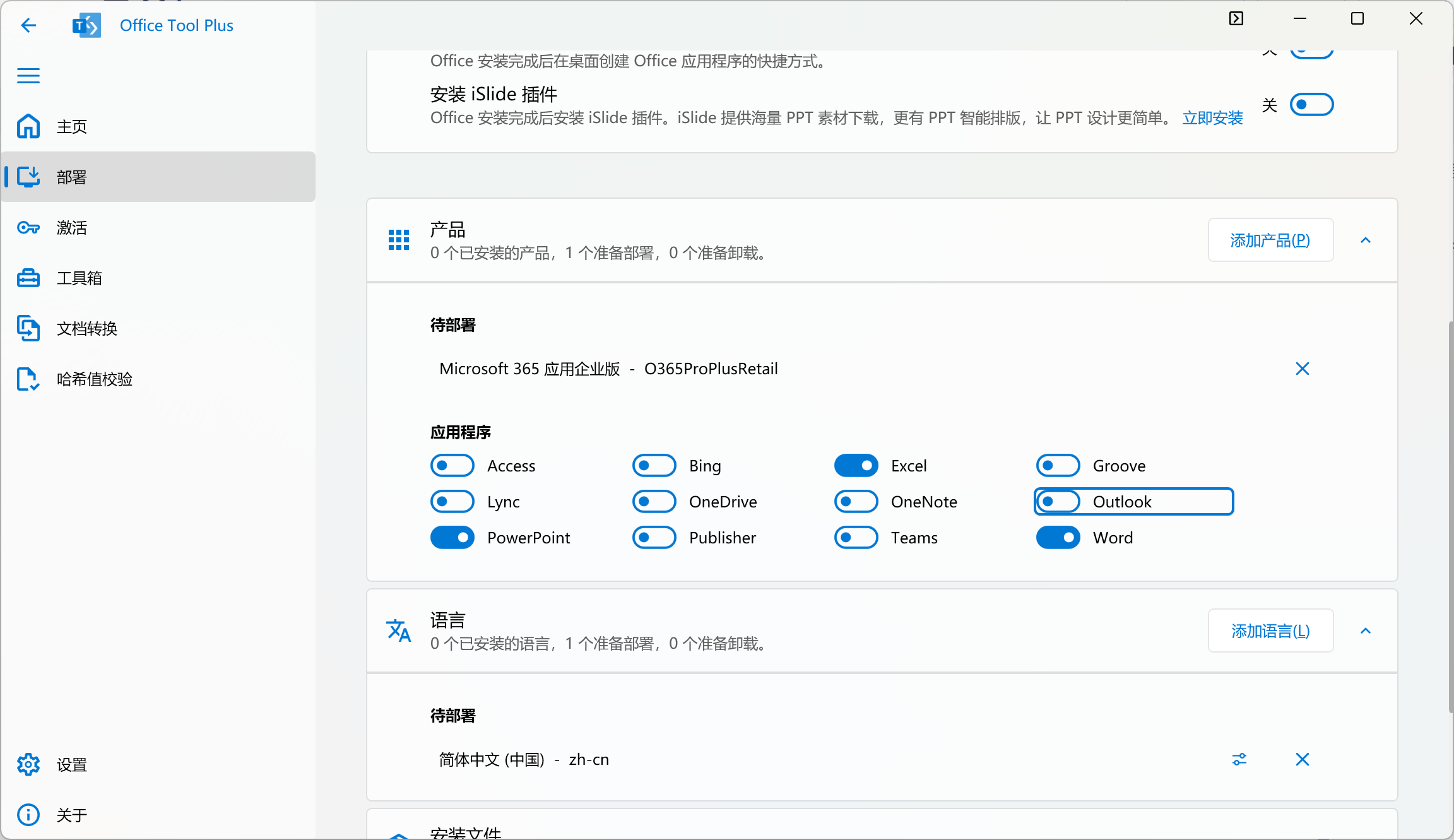Click the O365ProPlusRetail product text
This screenshot has height=840, width=1454.
tap(711, 369)
